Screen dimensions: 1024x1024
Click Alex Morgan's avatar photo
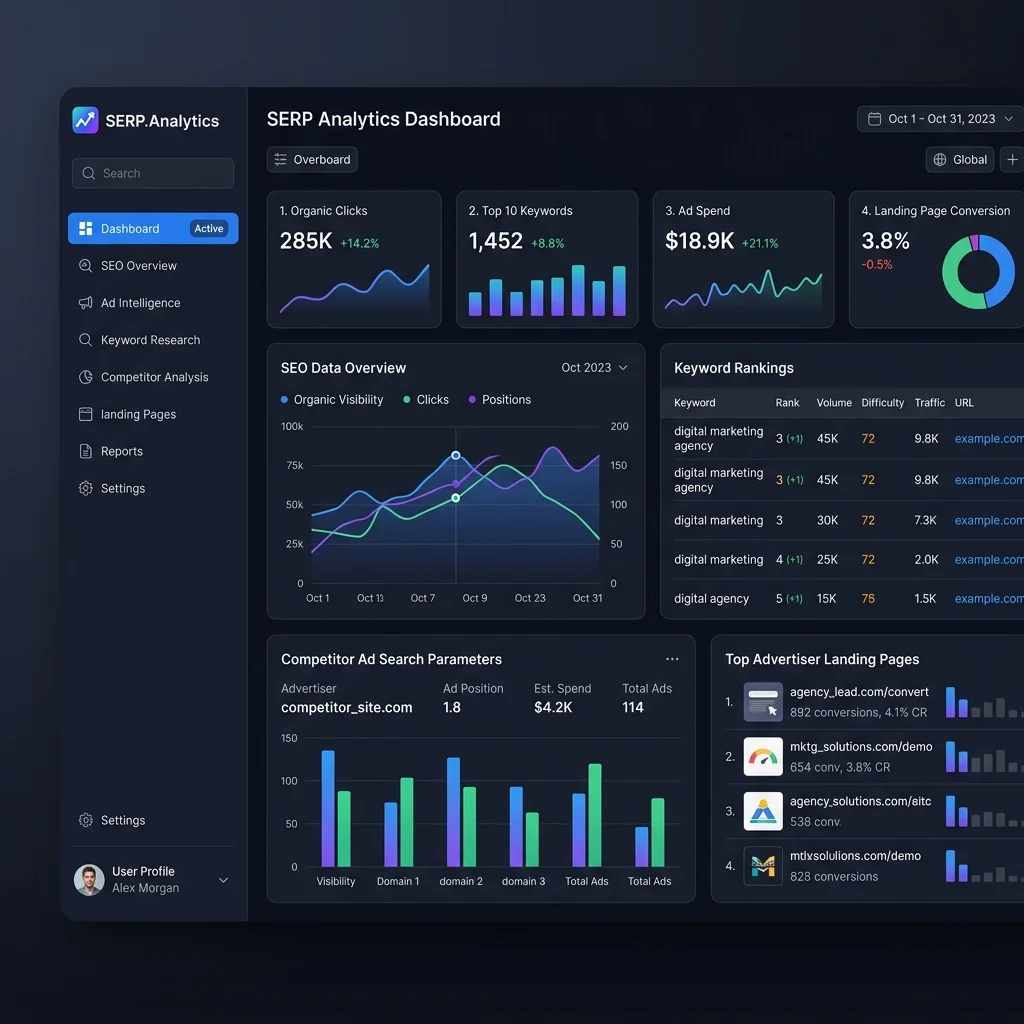pos(89,880)
